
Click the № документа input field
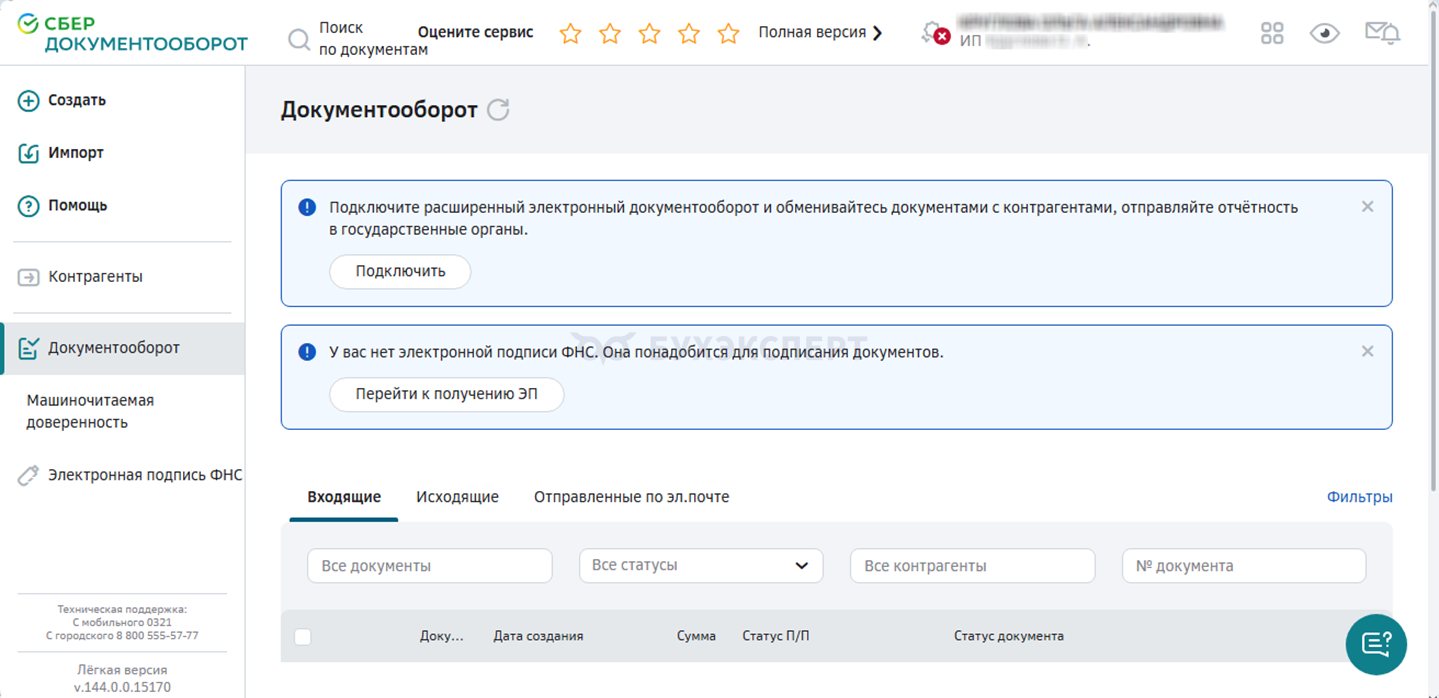(1243, 566)
